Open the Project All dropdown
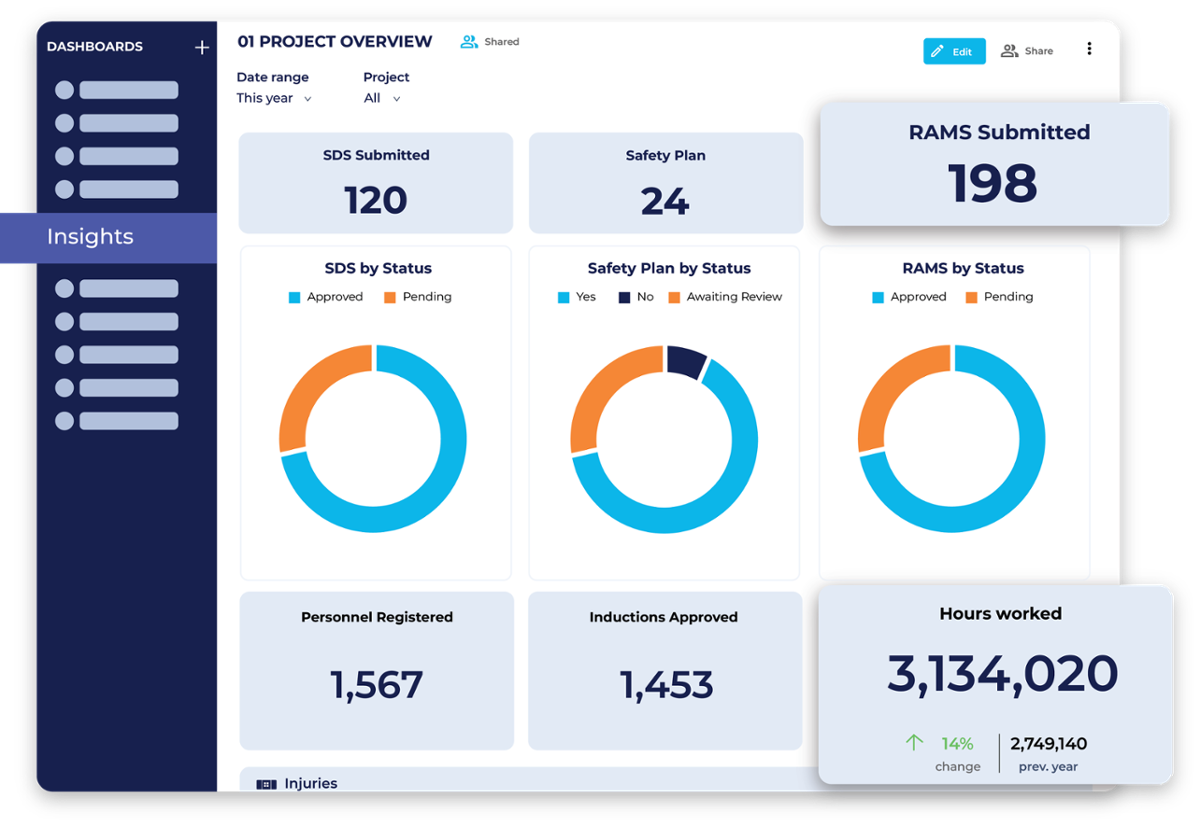Viewport: 1200px width, 826px height. click(x=381, y=98)
